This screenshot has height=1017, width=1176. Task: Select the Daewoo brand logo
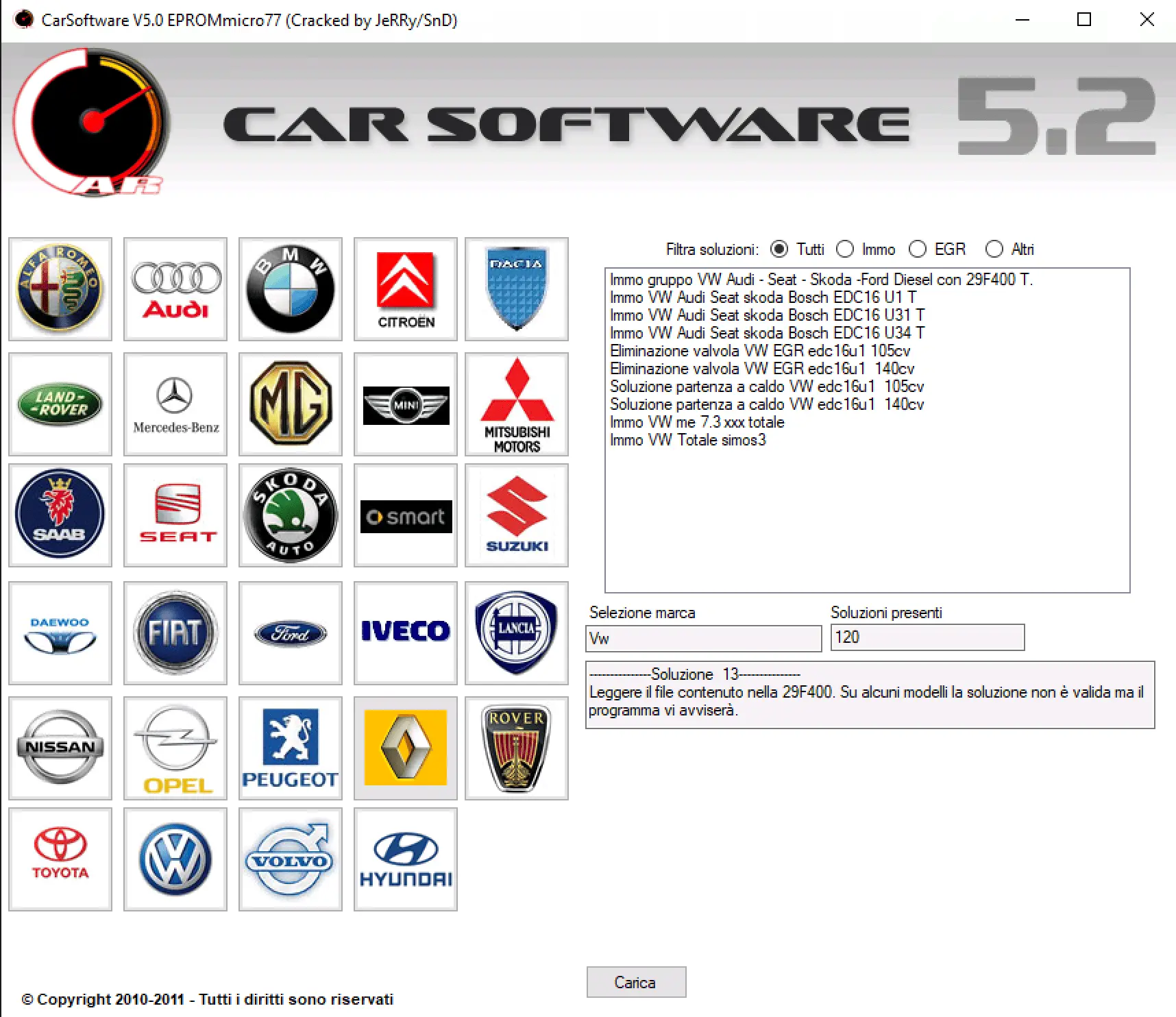(60, 633)
